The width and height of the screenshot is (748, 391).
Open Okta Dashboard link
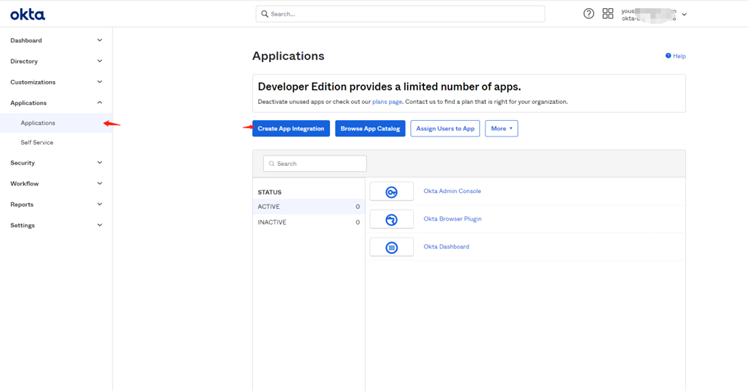447,247
